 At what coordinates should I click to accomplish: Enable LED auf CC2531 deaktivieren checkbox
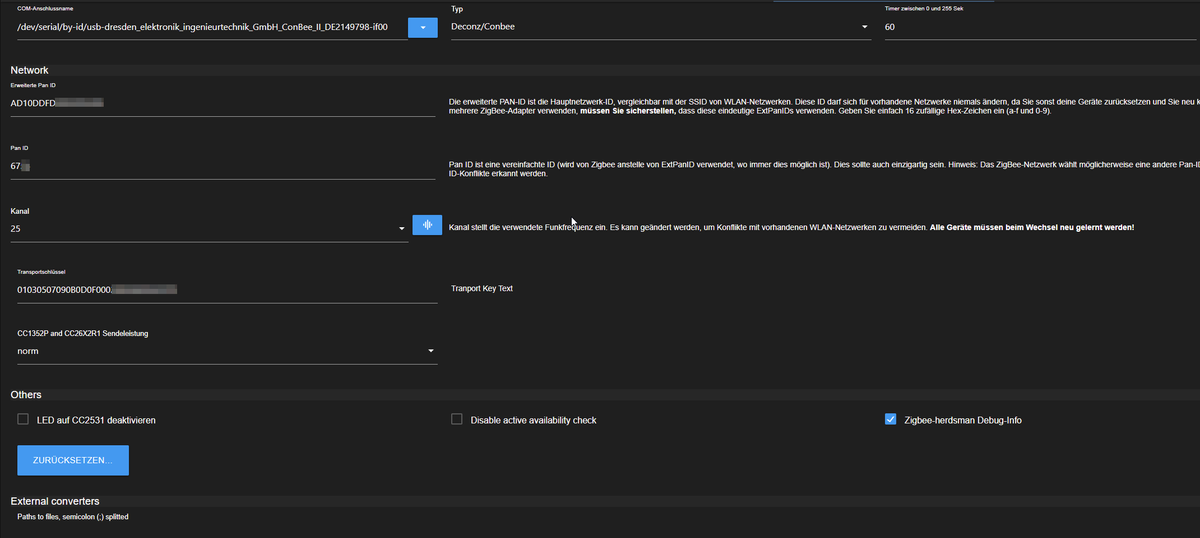pos(23,419)
